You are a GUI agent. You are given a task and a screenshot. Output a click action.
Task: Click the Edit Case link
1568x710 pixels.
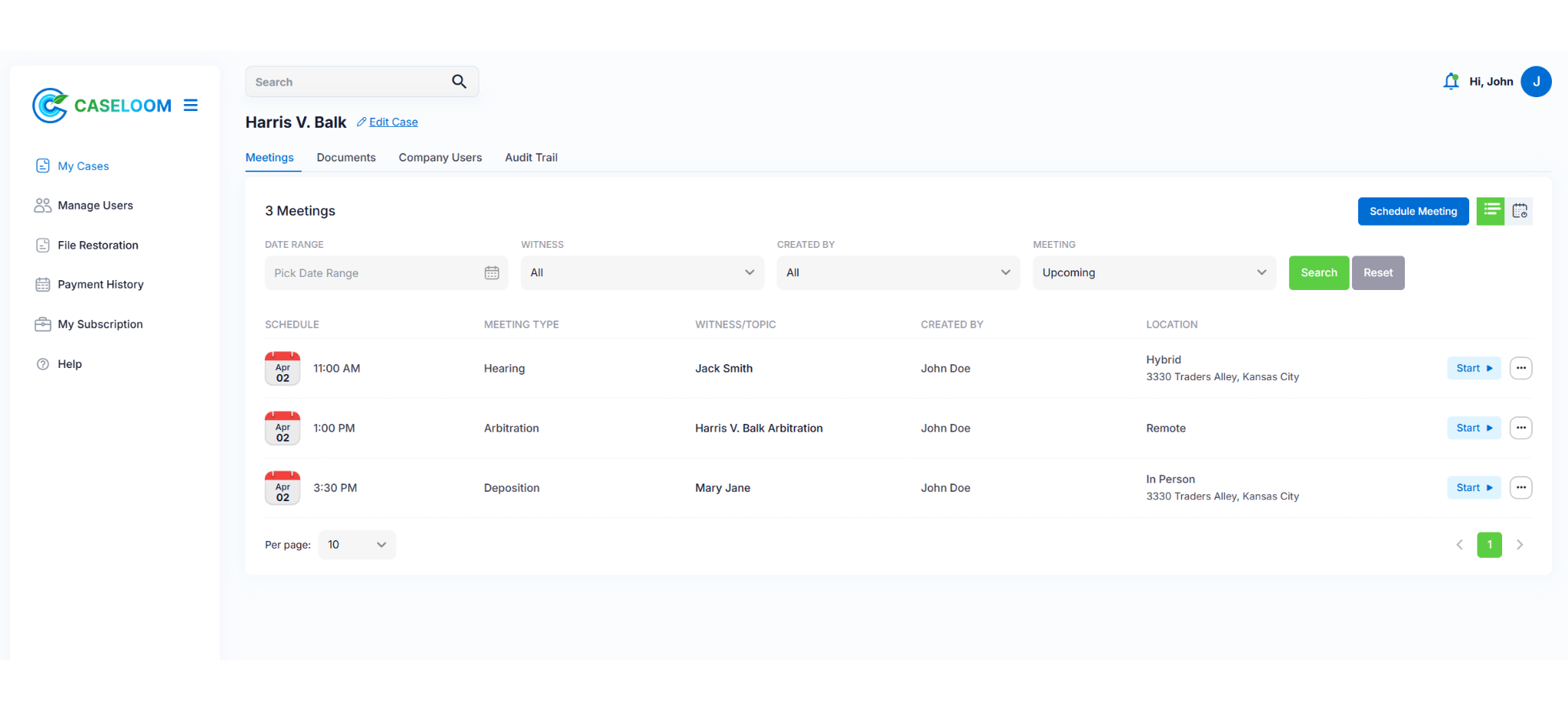tap(393, 122)
